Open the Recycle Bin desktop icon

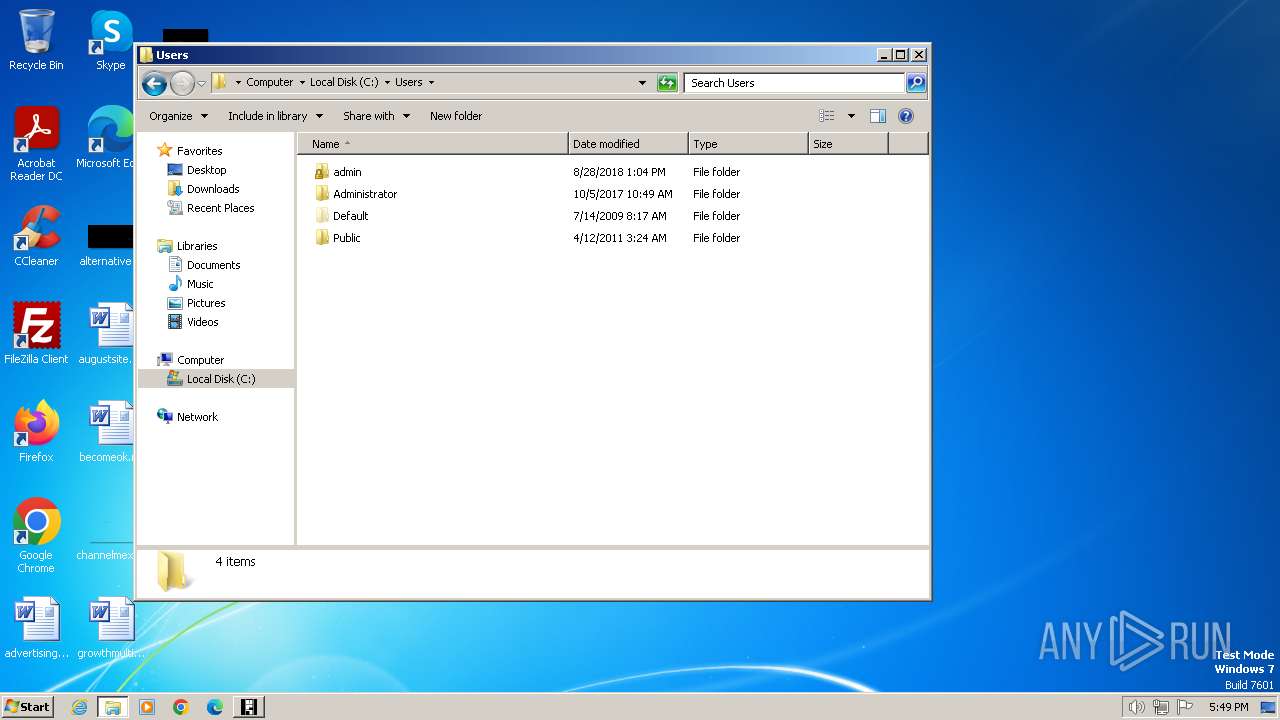[36, 40]
